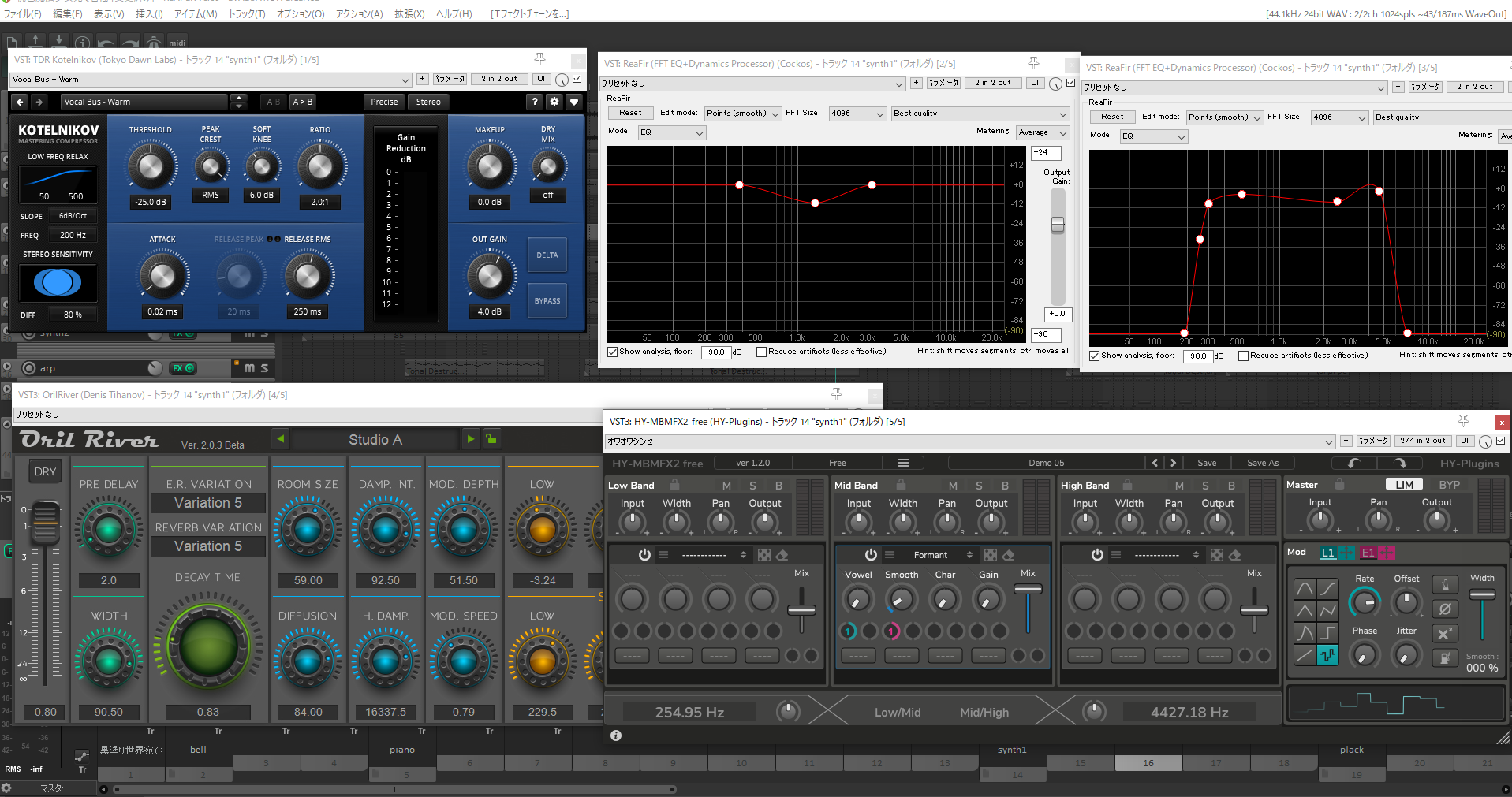Open FFT Size dropdown in ReaFir [2/5]
Viewport: 1512px width, 797px height.
pos(857,114)
